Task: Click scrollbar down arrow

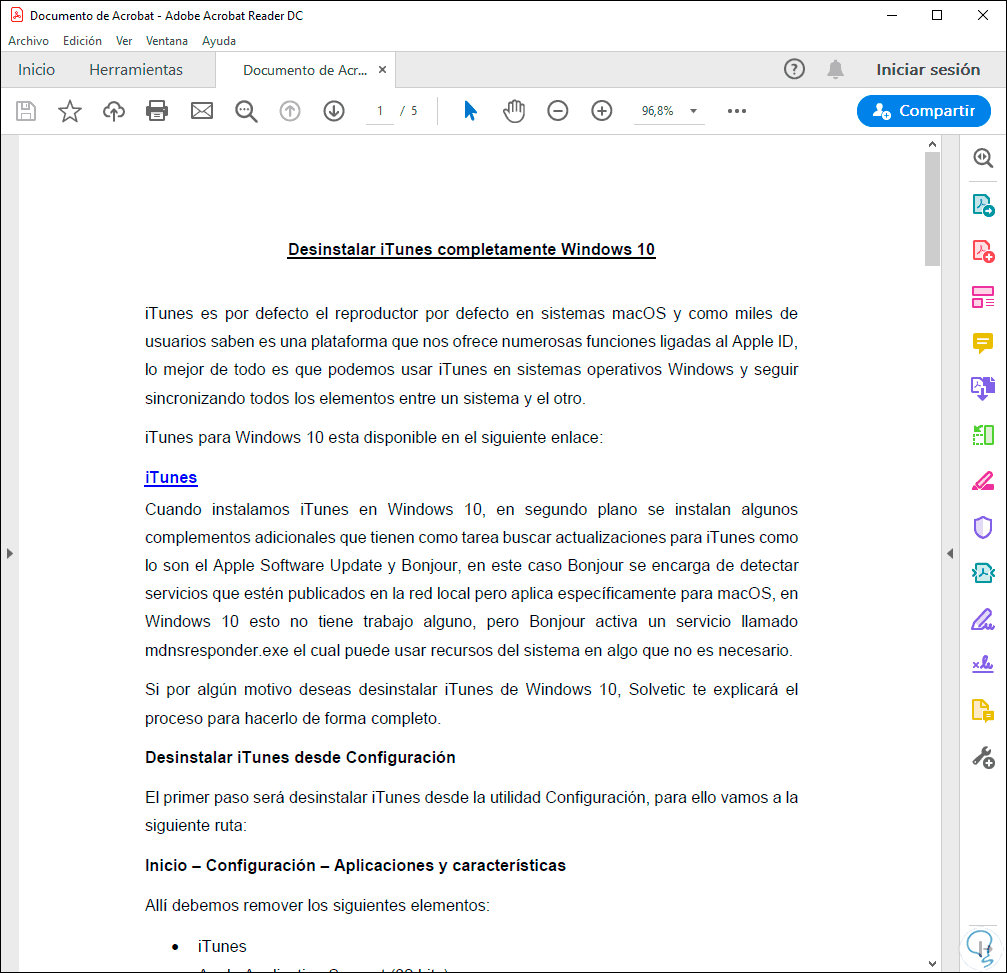Action: 932,963
